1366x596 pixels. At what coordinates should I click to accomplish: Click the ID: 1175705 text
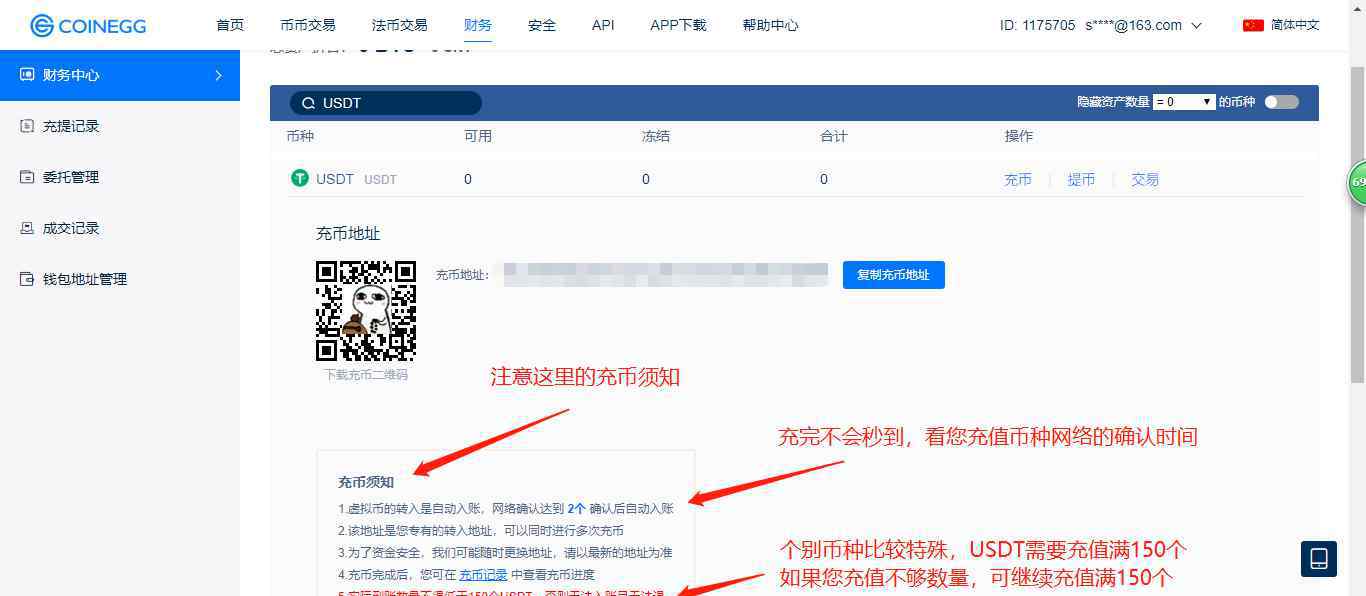(1038, 25)
